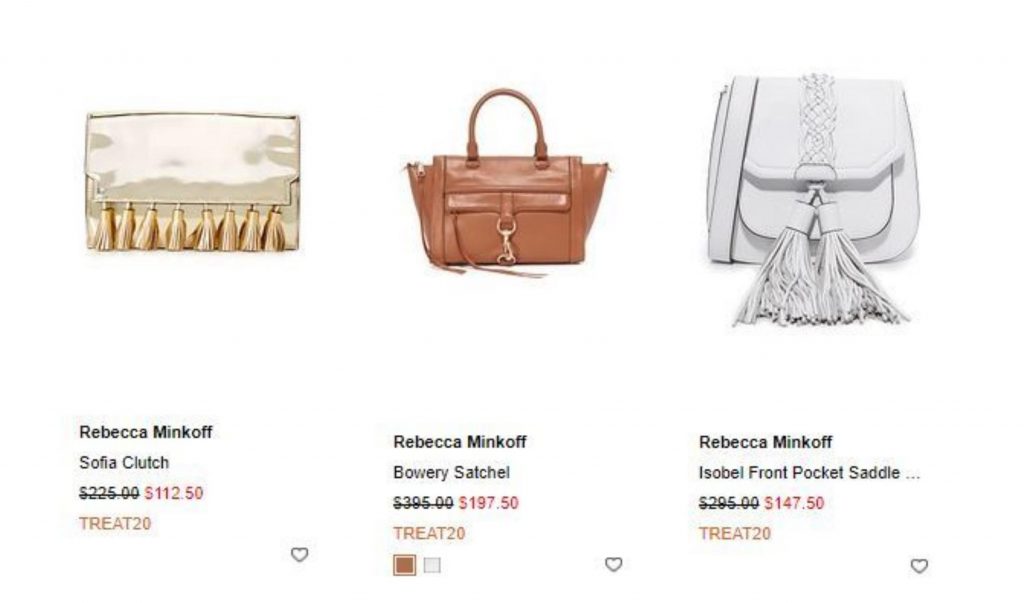The height and width of the screenshot is (603, 1024).
Task: Open the gold Sofia Clutch image
Action: (x=193, y=182)
